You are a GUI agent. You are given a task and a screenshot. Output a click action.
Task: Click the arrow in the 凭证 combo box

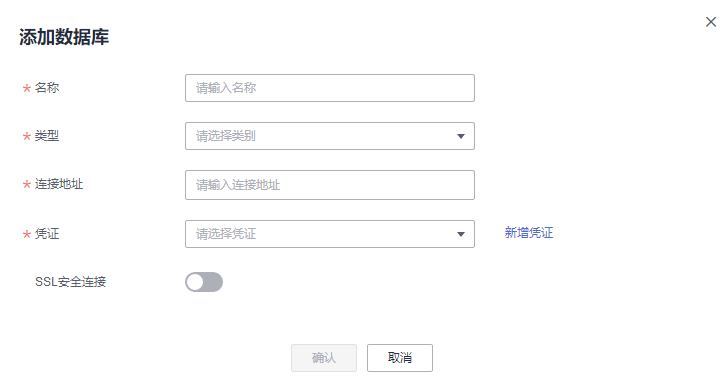[461, 234]
